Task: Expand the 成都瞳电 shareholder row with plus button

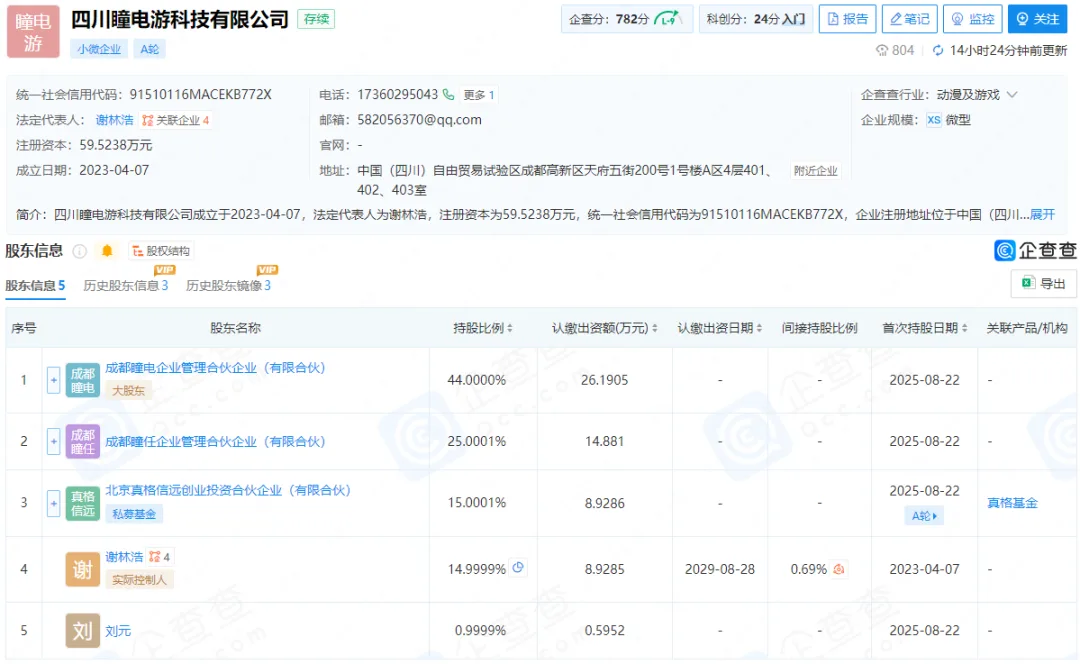Action: pos(53,381)
